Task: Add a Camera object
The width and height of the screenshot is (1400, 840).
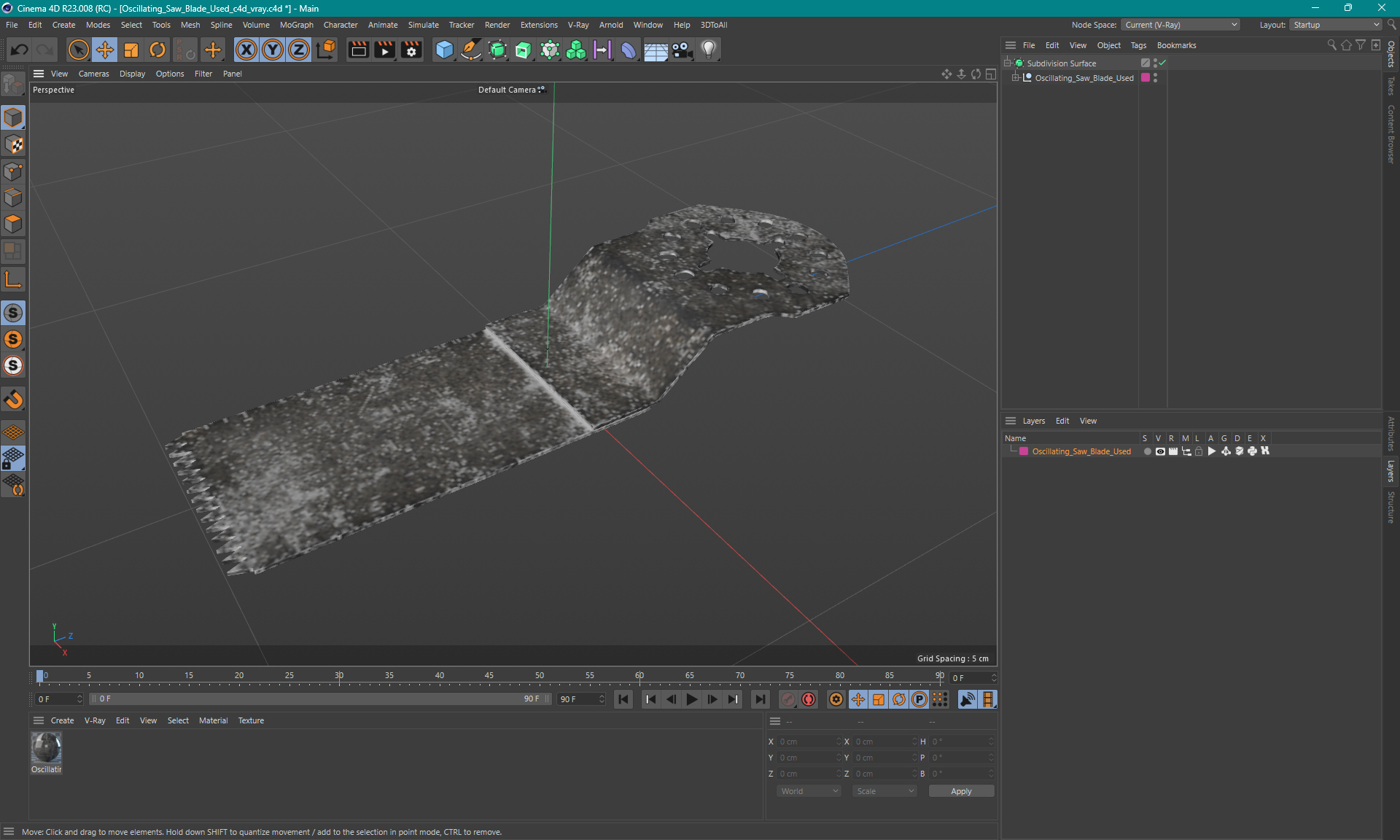Action: pyautogui.click(x=682, y=50)
